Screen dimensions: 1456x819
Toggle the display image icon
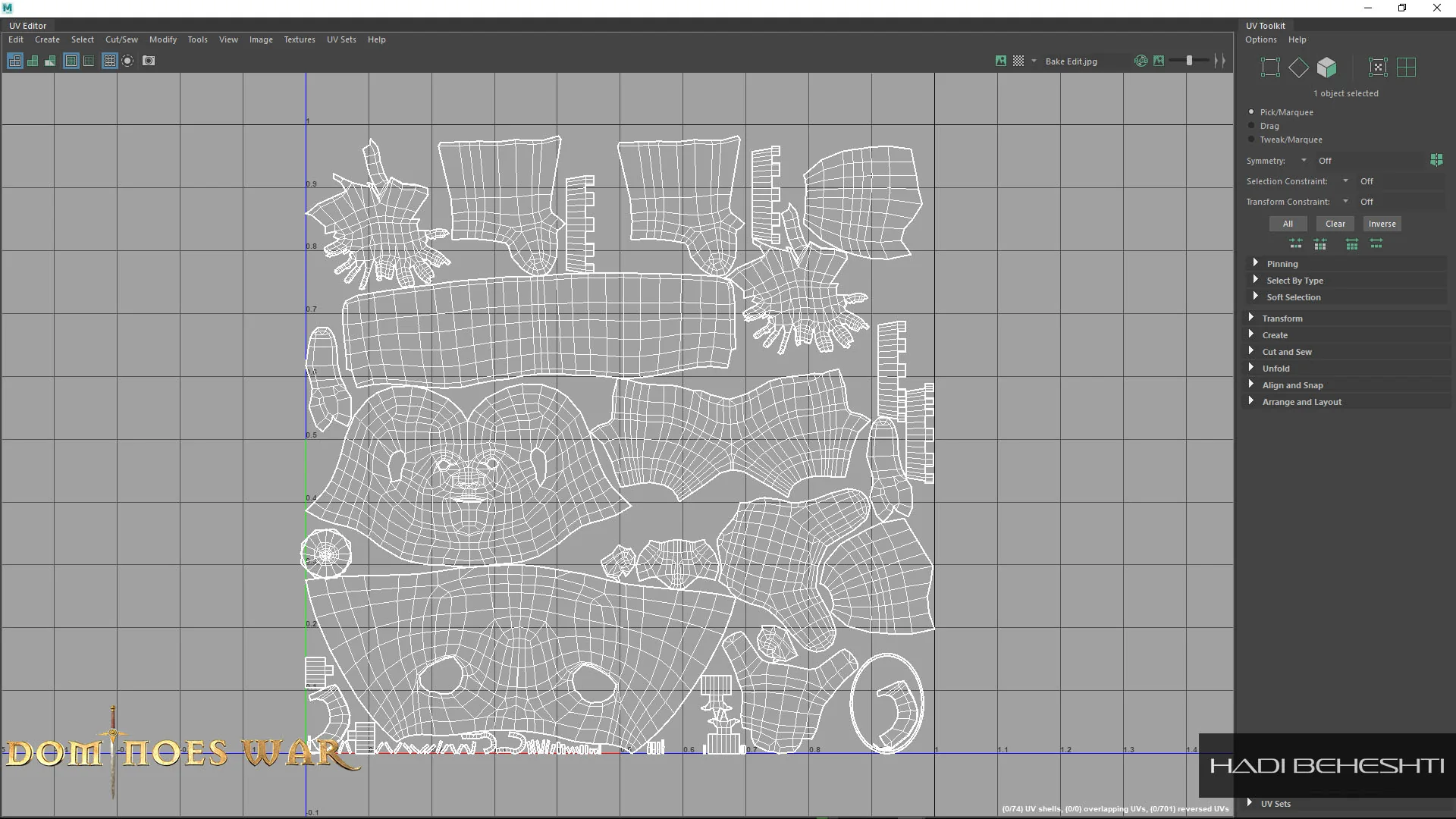1001,61
